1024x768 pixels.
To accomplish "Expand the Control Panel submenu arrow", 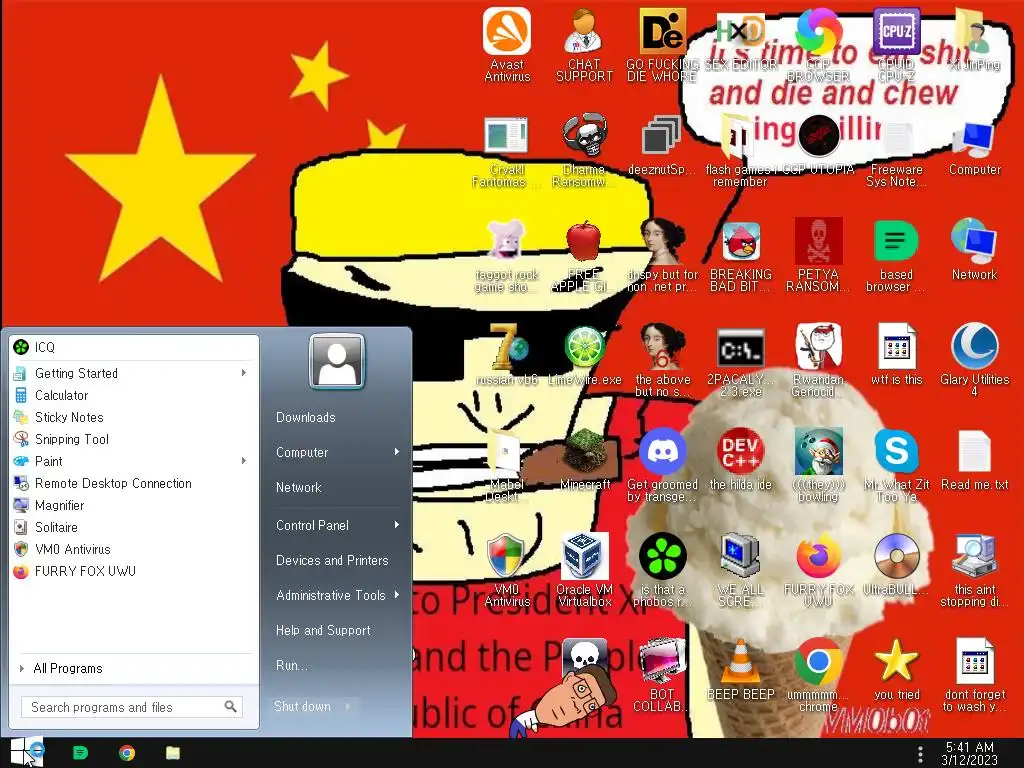I will pyautogui.click(x=396, y=525).
